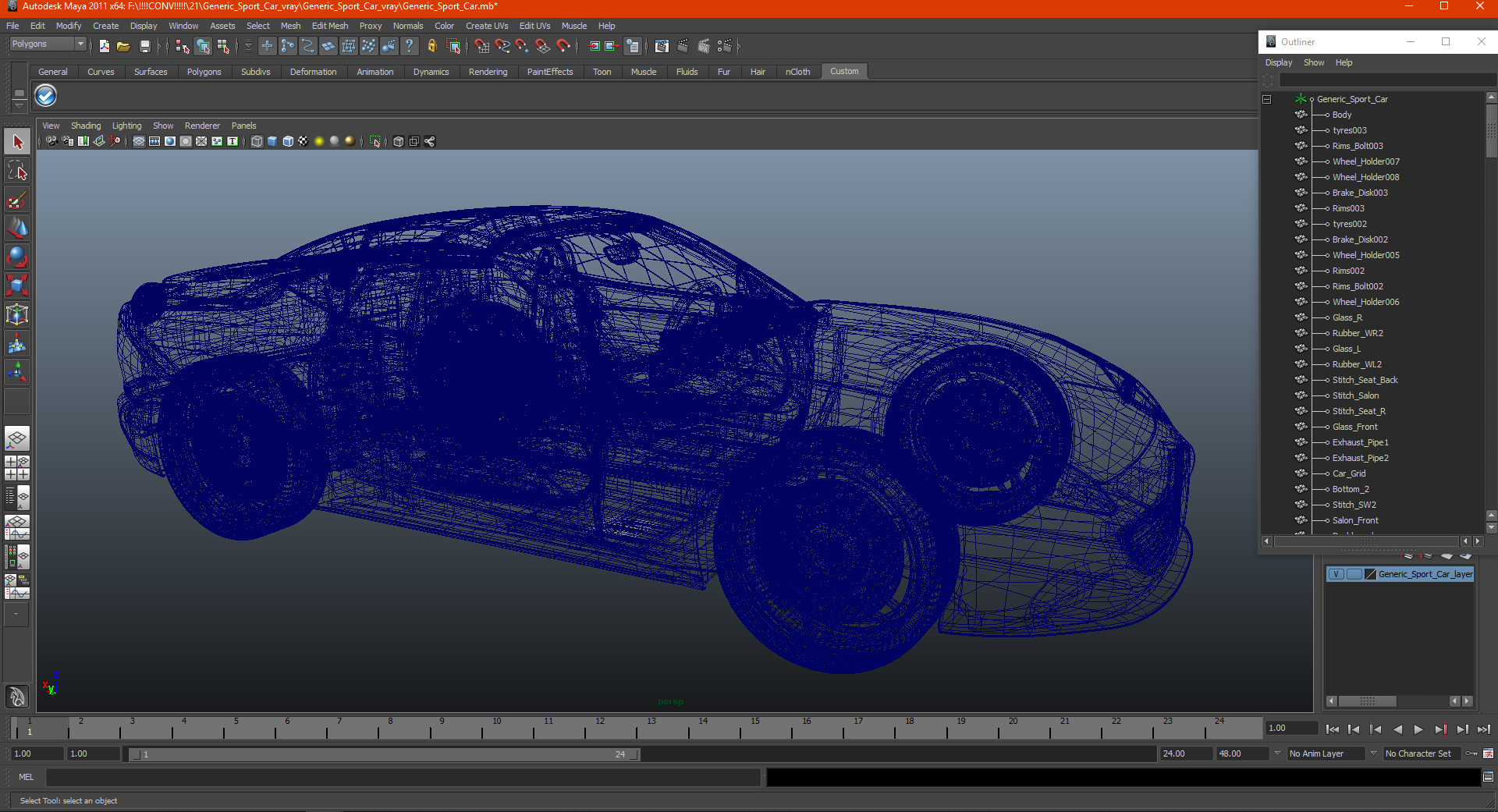
Task: Open the shelf options arrow menu
Action: pos(19,105)
